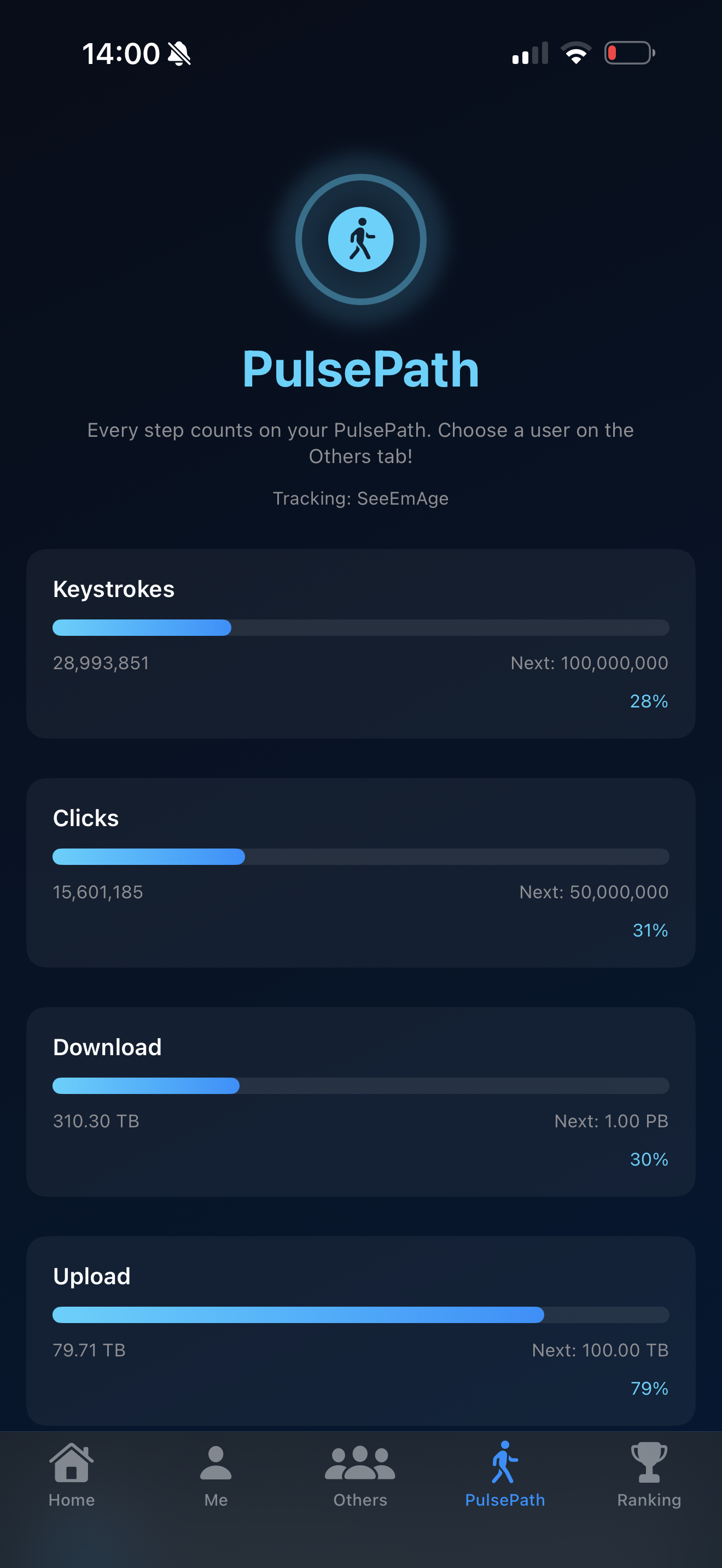Open the Ranking trophy icon
Viewport: 722px width, 1568px height.
click(649, 1462)
